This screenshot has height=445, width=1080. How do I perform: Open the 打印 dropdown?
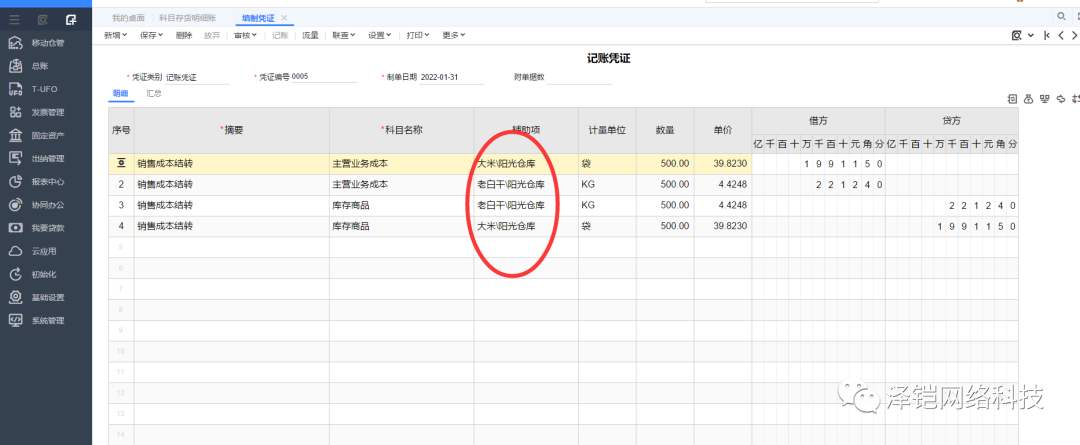(417, 35)
